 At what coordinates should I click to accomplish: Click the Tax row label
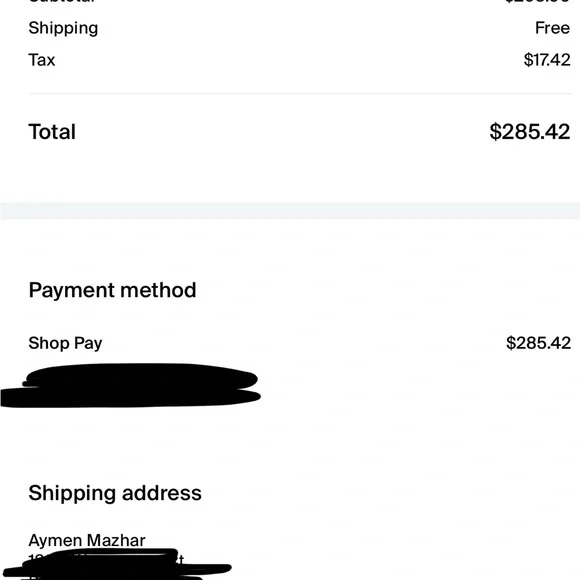pos(42,60)
